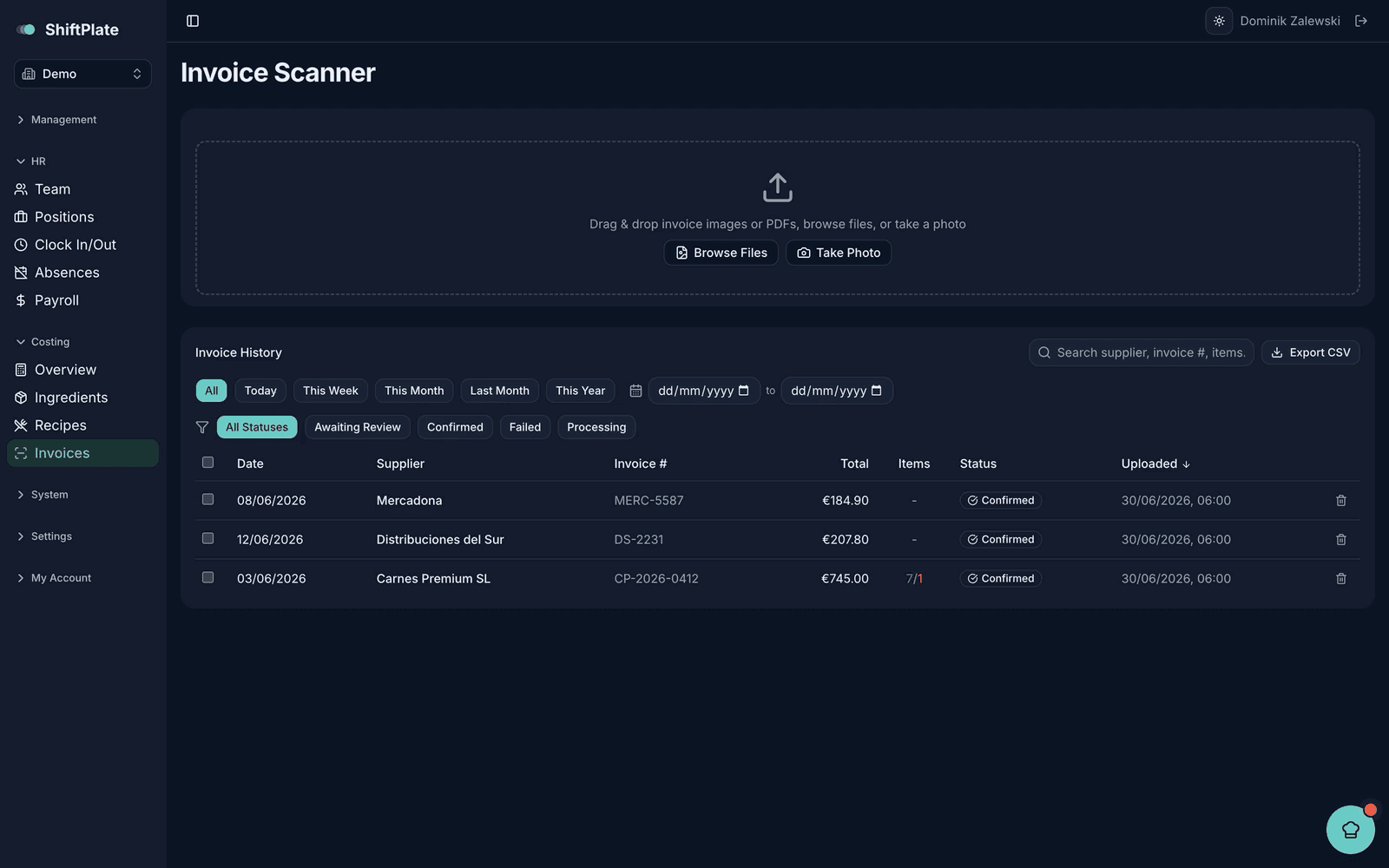Open Recipes in the sidebar

(82, 425)
